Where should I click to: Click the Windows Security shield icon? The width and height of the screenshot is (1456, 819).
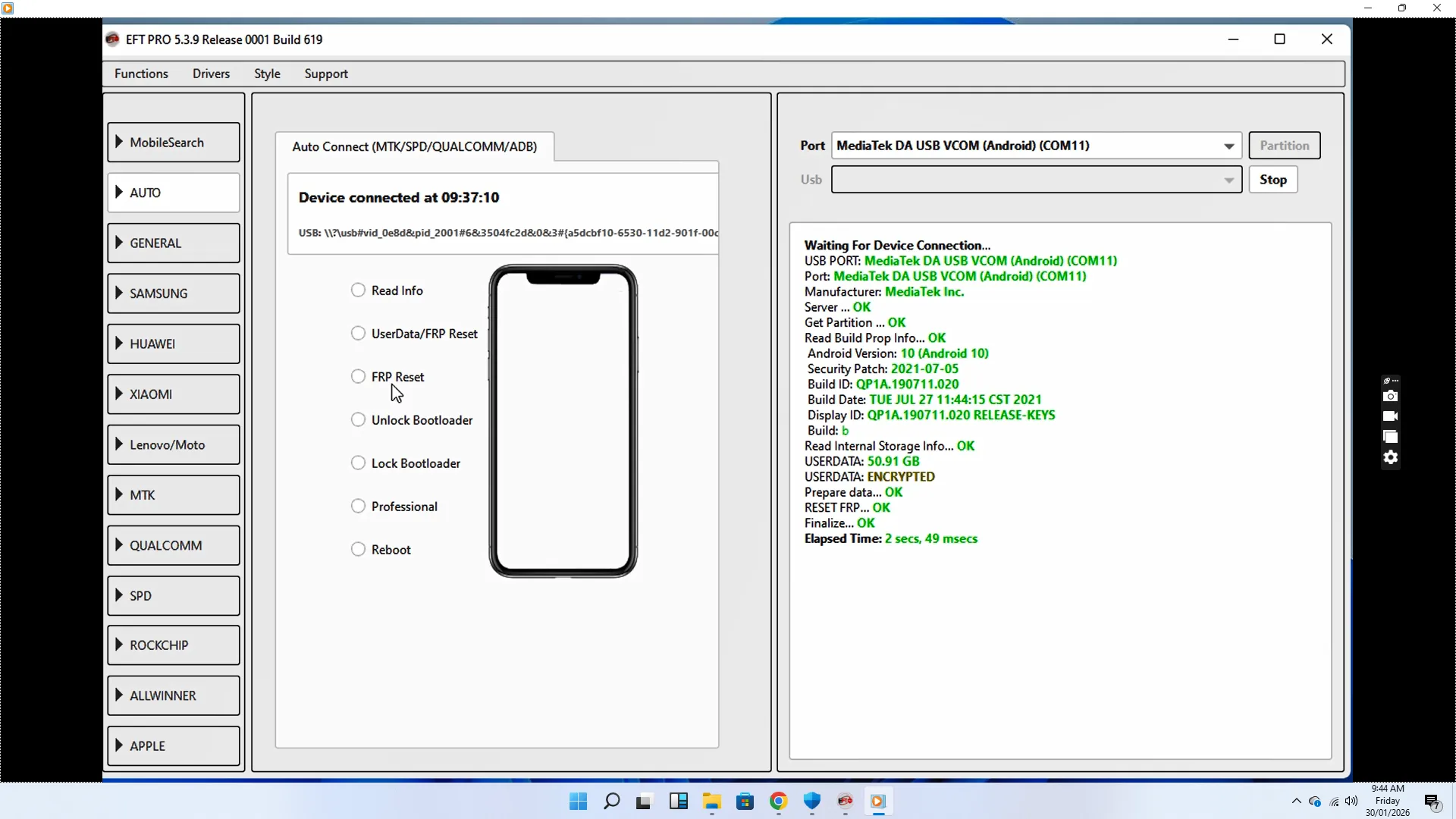tap(811, 802)
